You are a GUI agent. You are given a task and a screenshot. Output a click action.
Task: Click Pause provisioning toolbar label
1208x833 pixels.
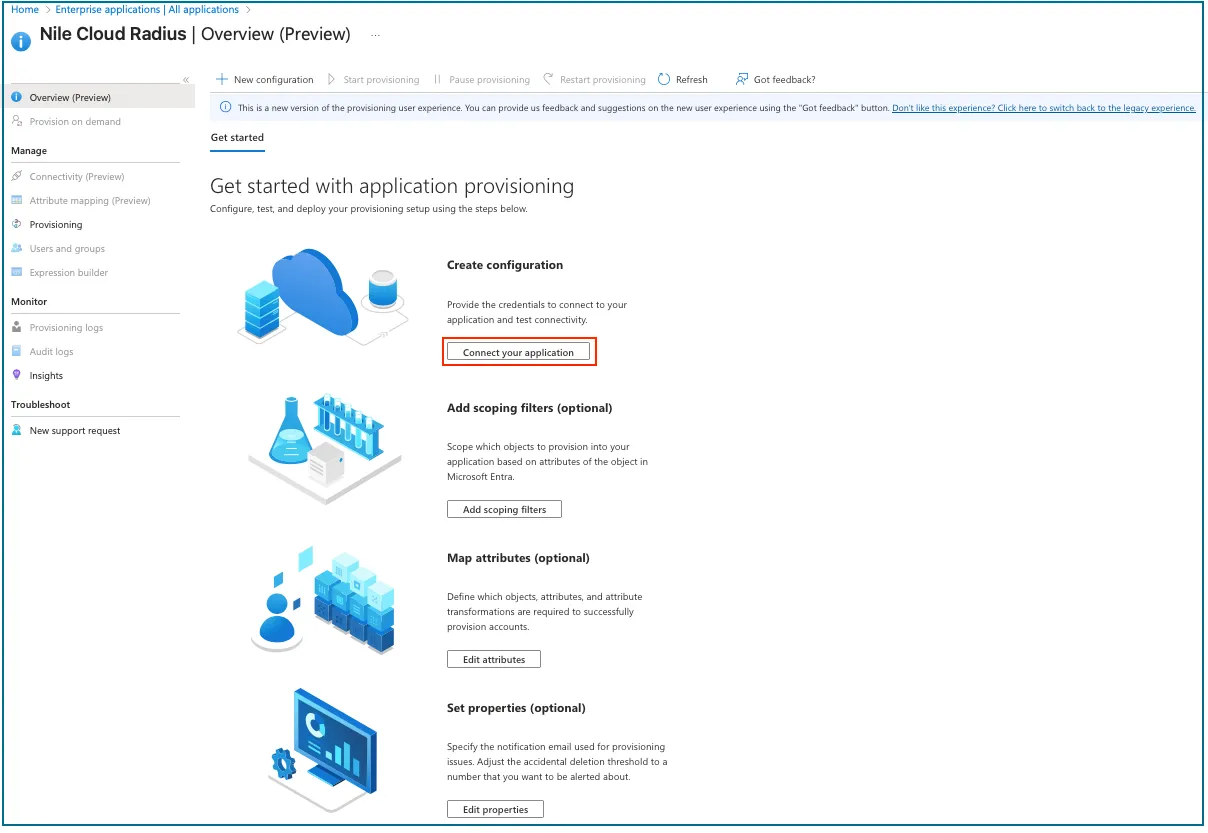489,79
